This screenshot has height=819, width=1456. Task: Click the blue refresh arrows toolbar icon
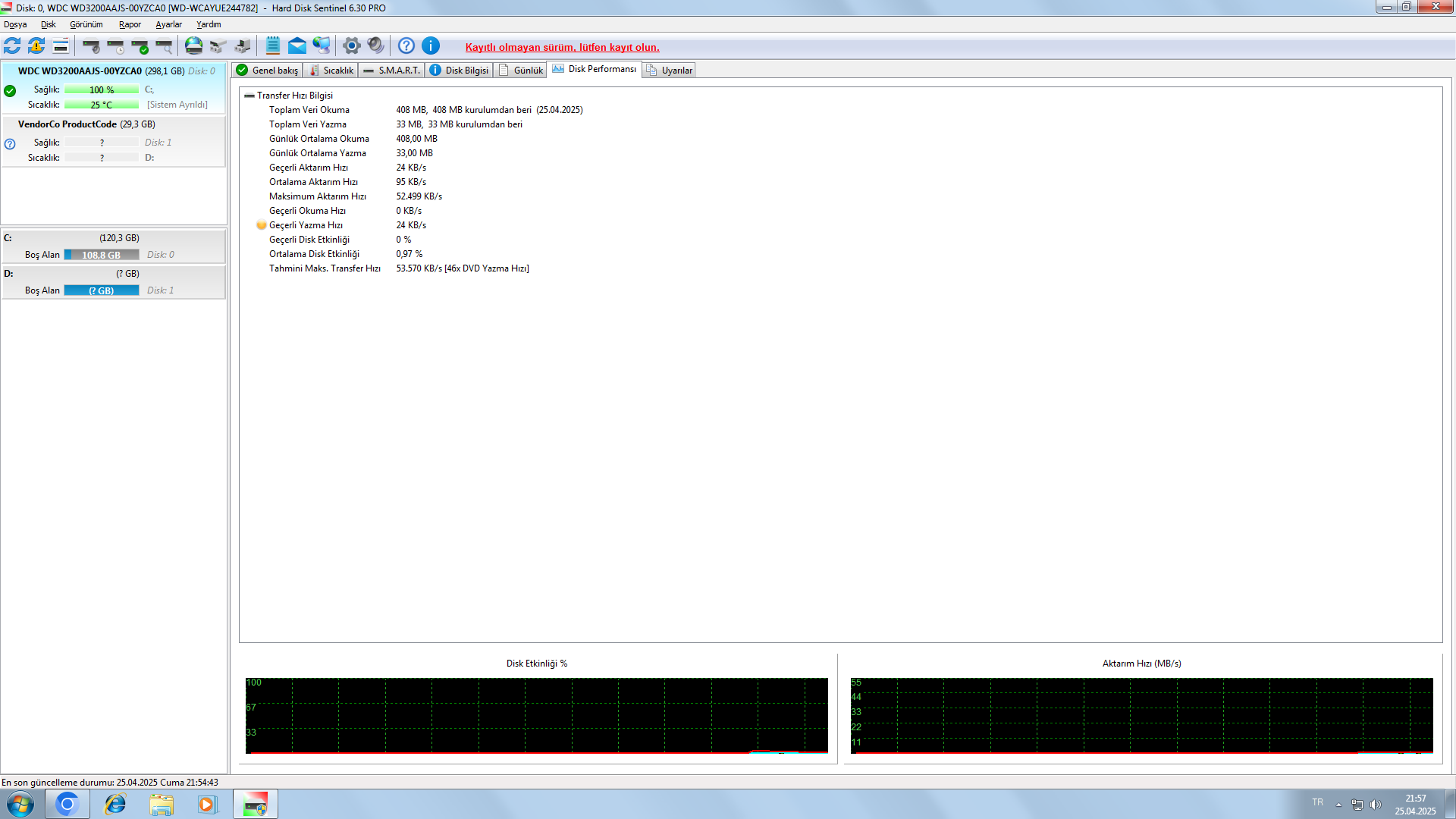(x=12, y=46)
